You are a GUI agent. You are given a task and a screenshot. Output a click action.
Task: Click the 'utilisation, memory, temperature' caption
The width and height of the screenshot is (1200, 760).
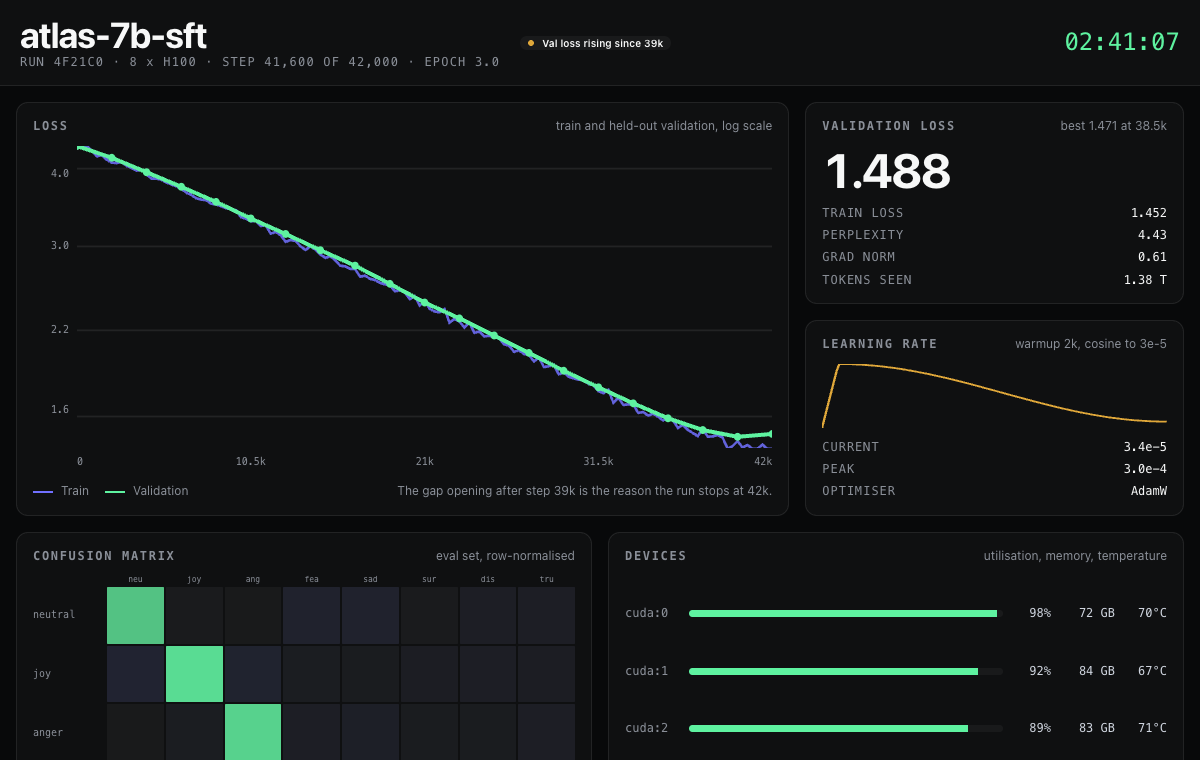(1075, 556)
